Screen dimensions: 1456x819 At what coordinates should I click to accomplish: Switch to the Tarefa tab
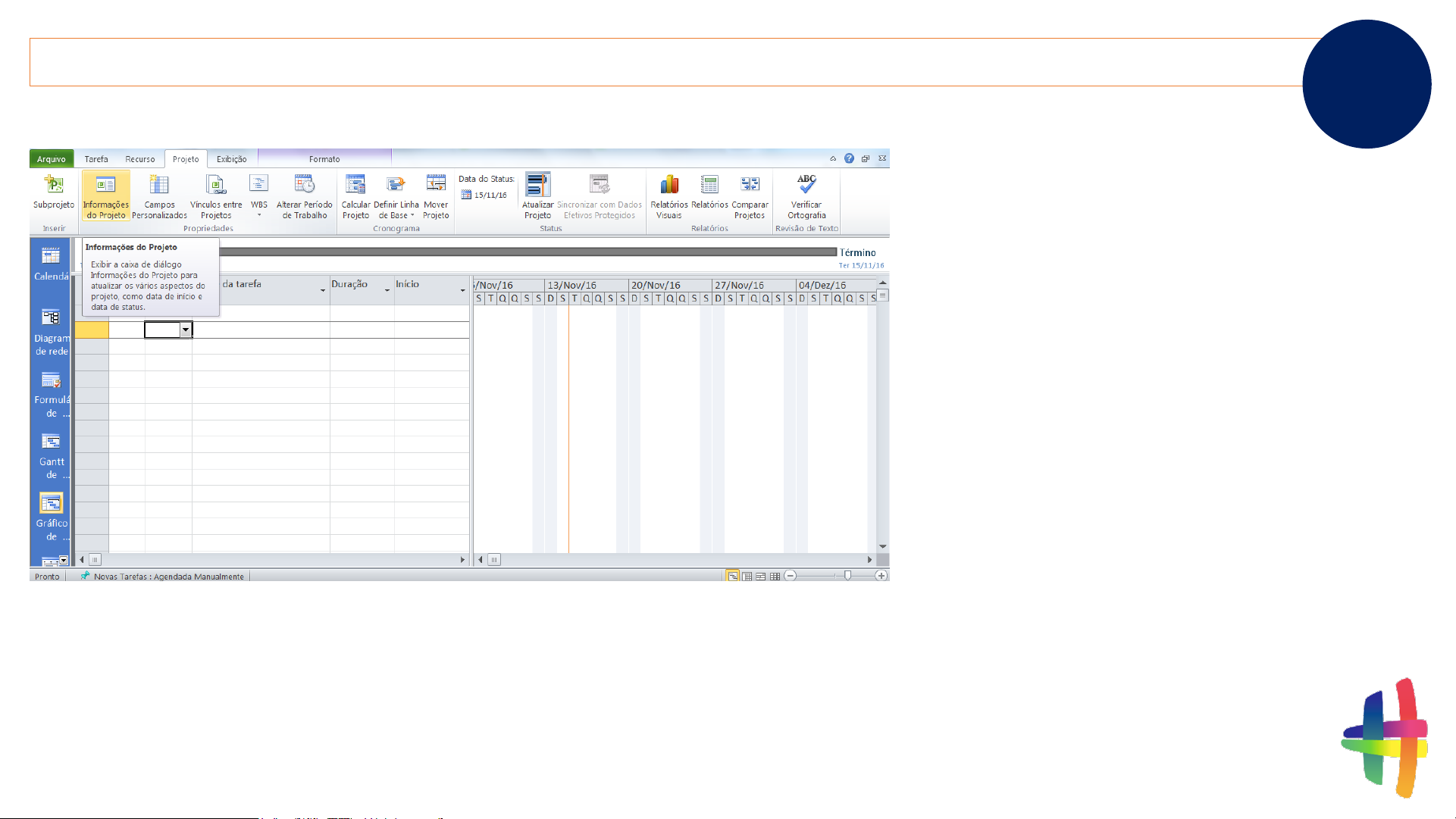pyautogui.click(x=96, y=159)
